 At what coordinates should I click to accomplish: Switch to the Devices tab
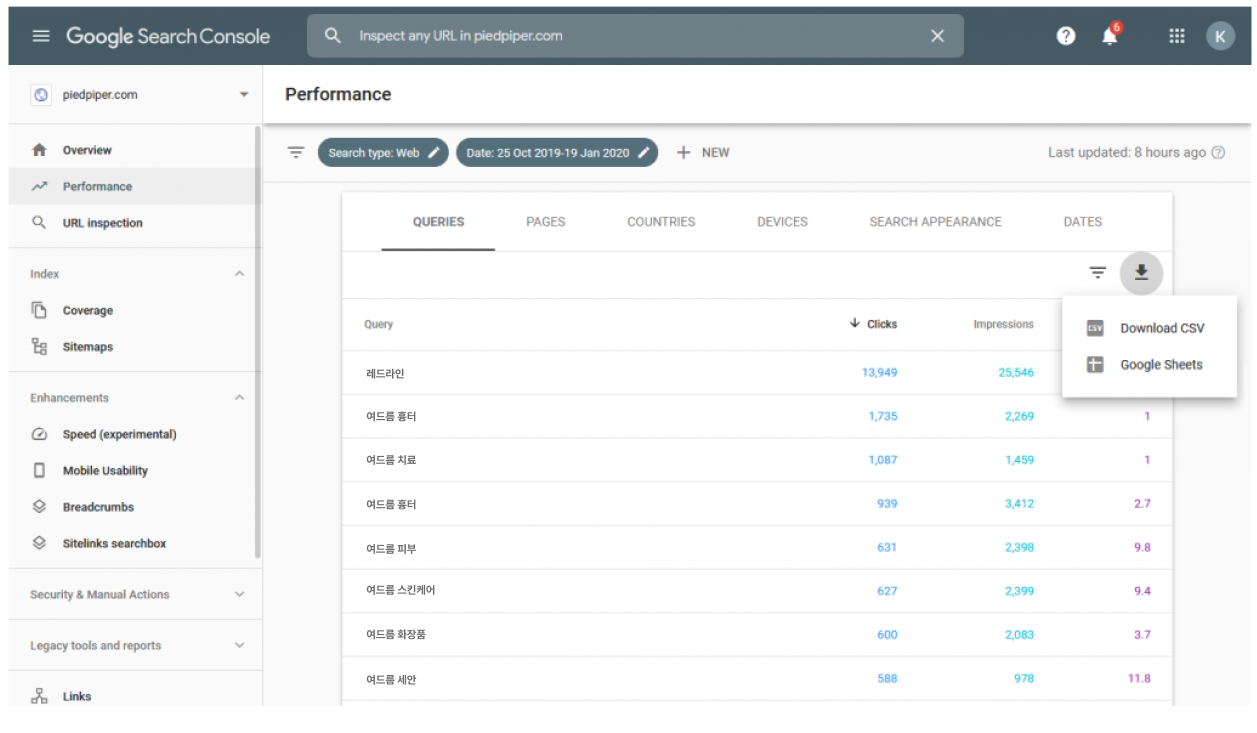click(x=782, y=222)
